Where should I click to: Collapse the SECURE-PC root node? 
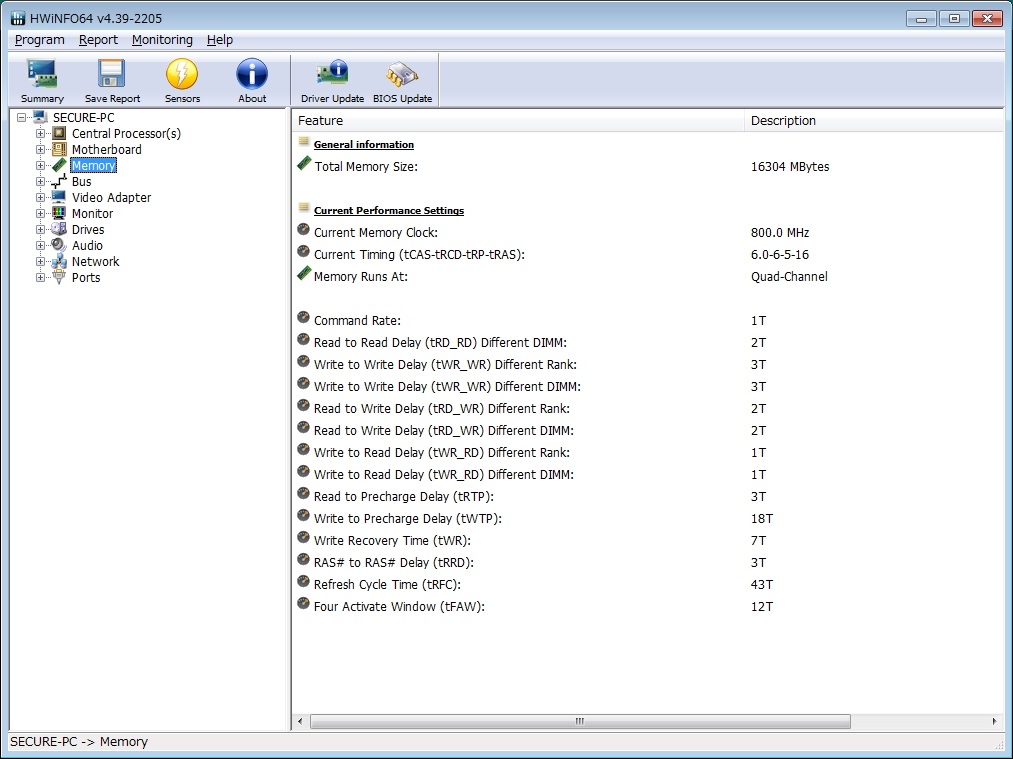[21, 118]
